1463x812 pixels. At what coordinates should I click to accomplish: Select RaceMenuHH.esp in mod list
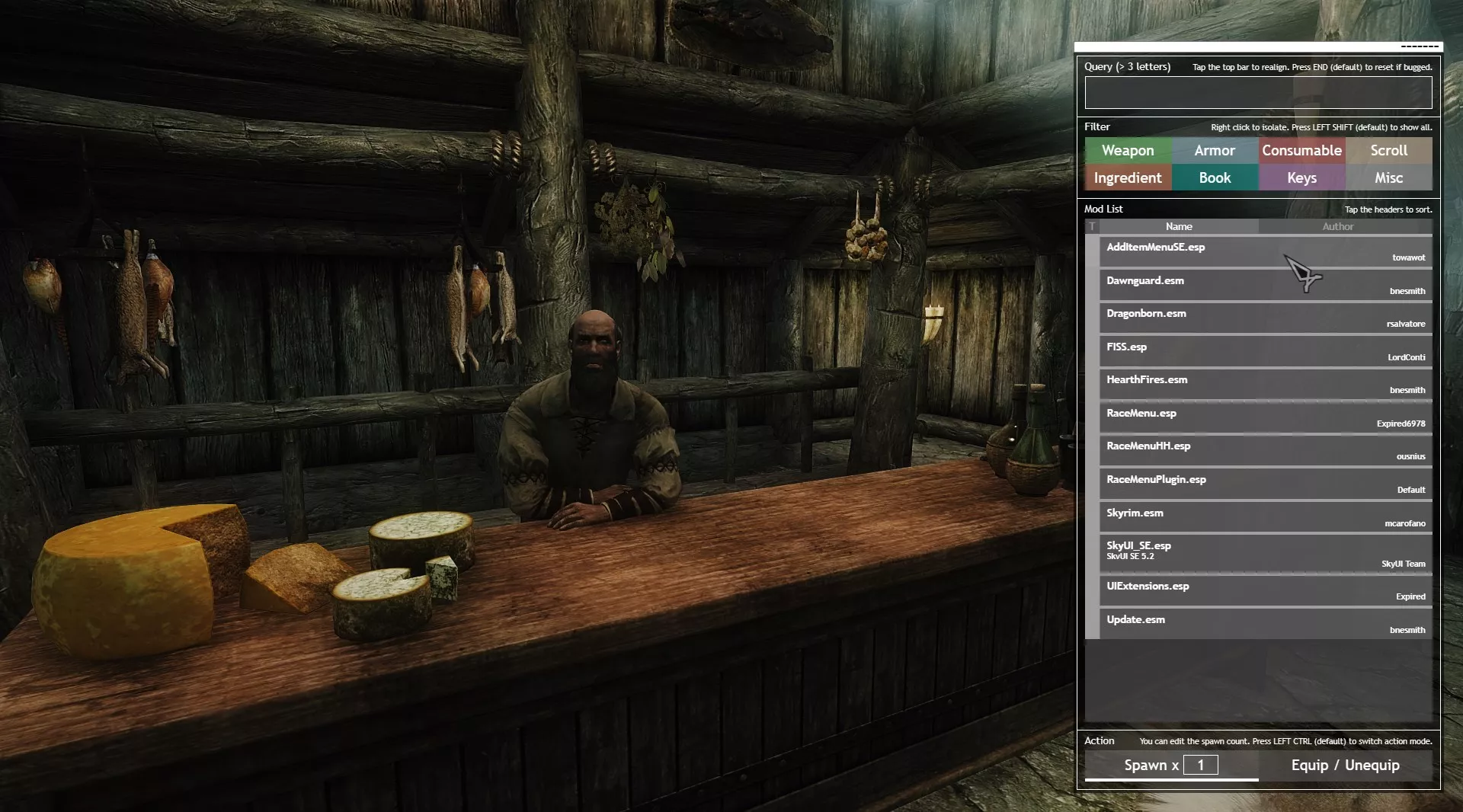pos(1266,450)
